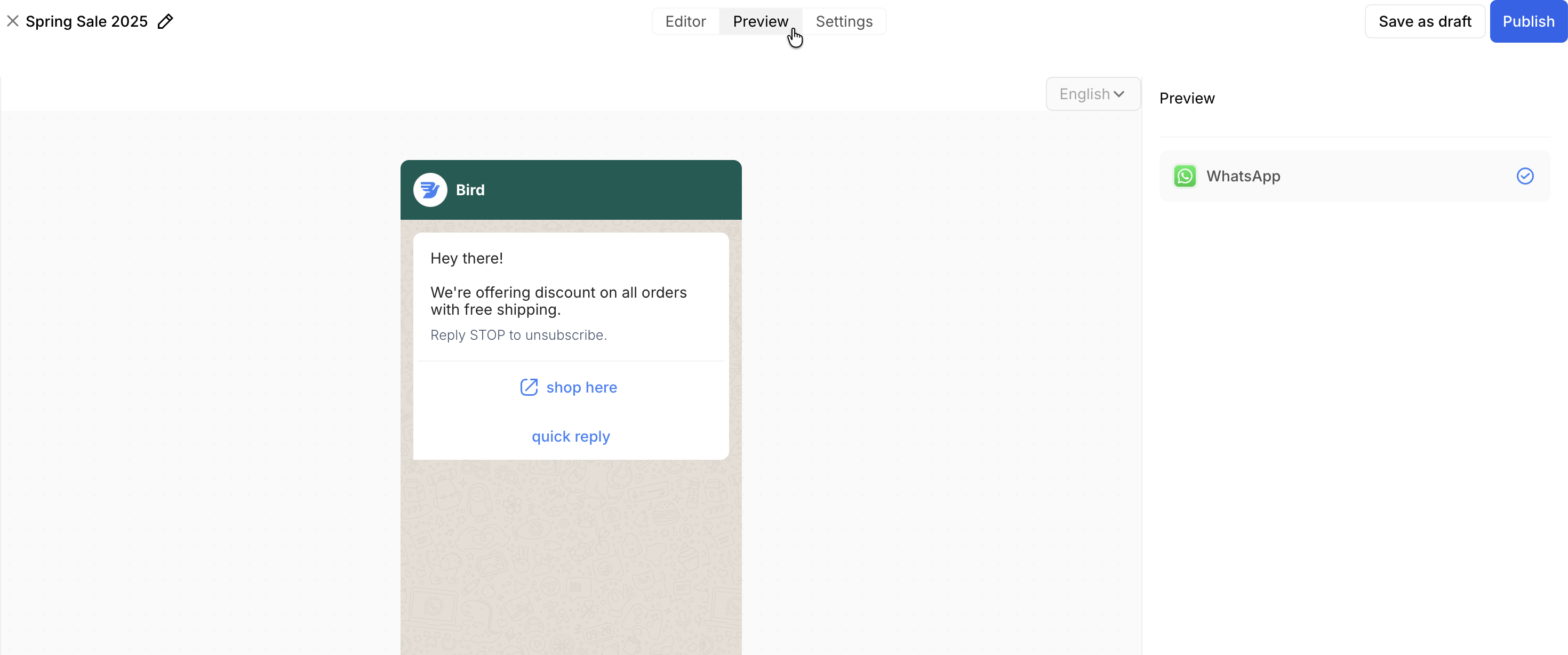Click the Bird chat header name
Image resolution: width=1568 pixels, height=655 pixels.
tap(470, 190)
